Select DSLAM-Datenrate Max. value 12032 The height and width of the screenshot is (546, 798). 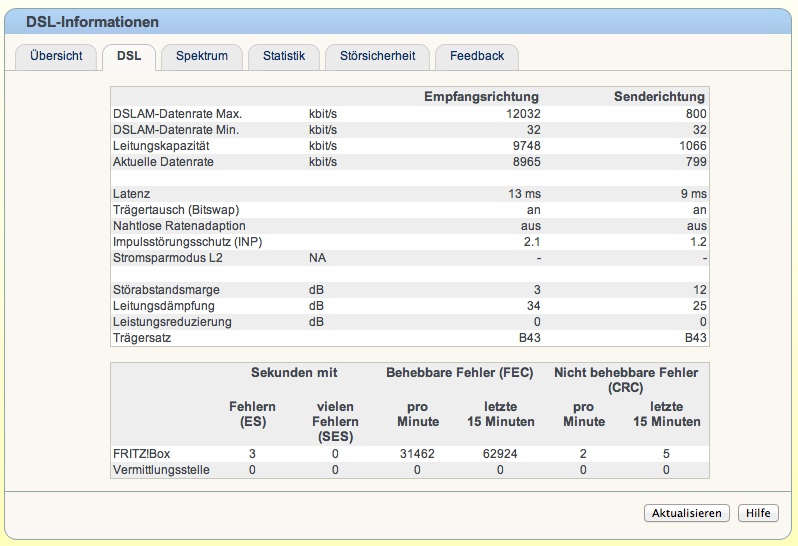coord(523,114)
